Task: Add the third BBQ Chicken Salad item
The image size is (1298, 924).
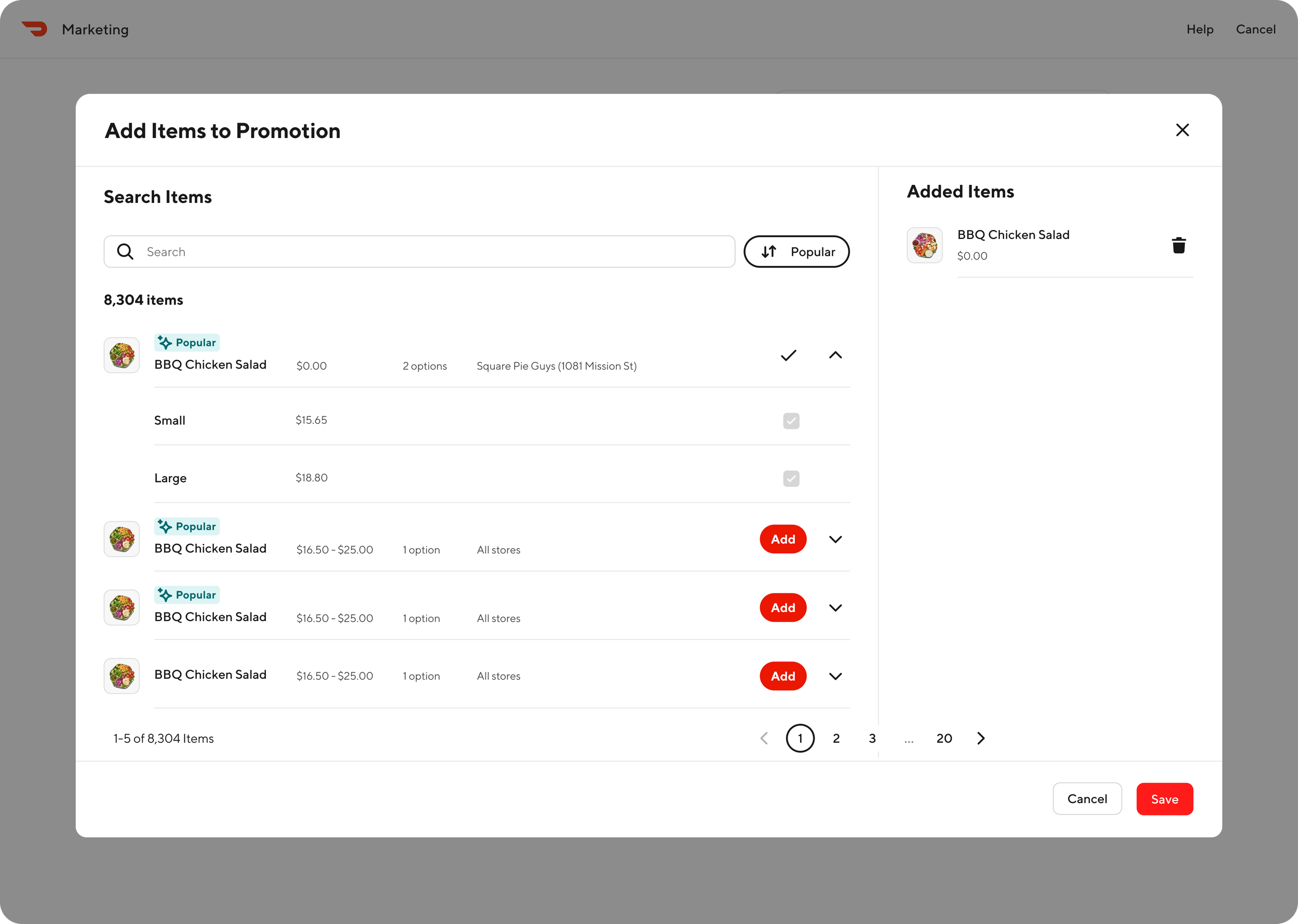Action: point(782,608)
